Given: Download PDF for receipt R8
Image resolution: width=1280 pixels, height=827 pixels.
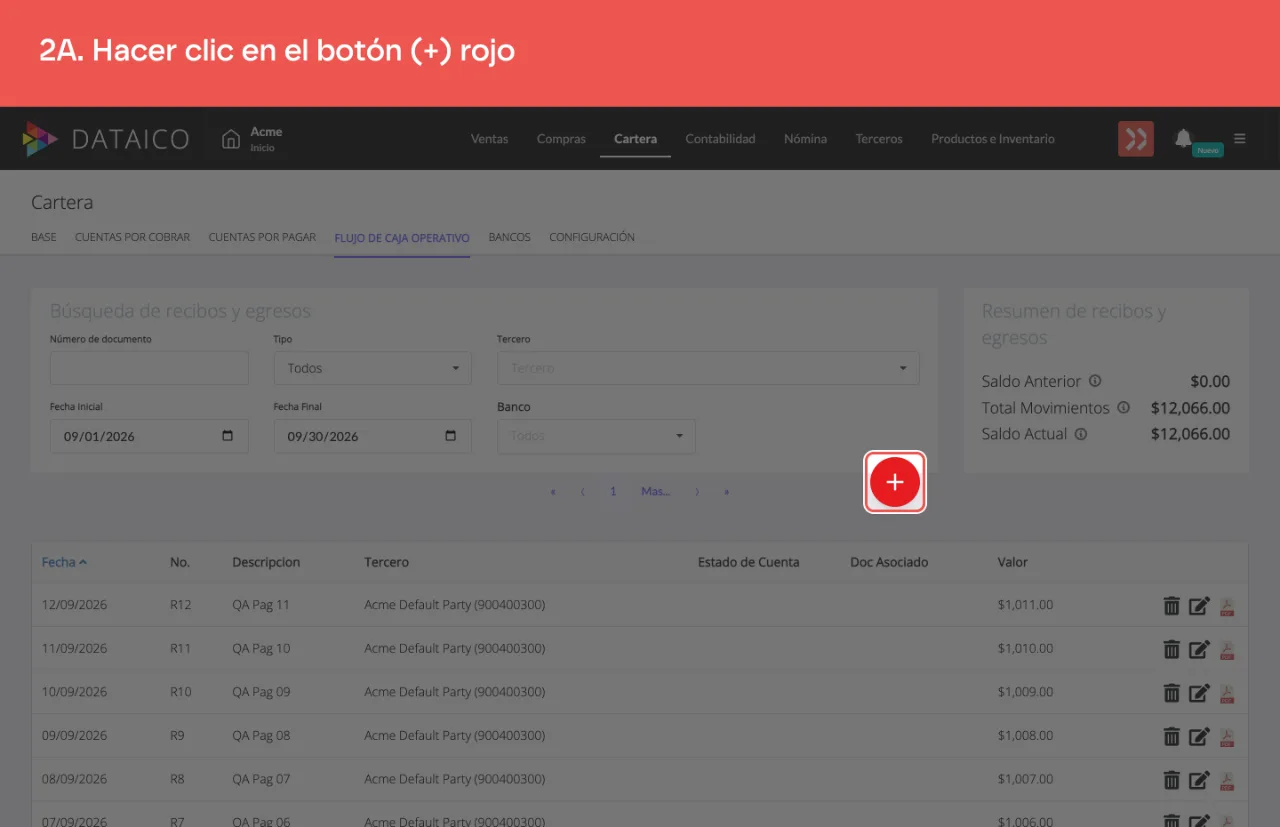Looking at the screenshot, I should tap(1227, 780).
